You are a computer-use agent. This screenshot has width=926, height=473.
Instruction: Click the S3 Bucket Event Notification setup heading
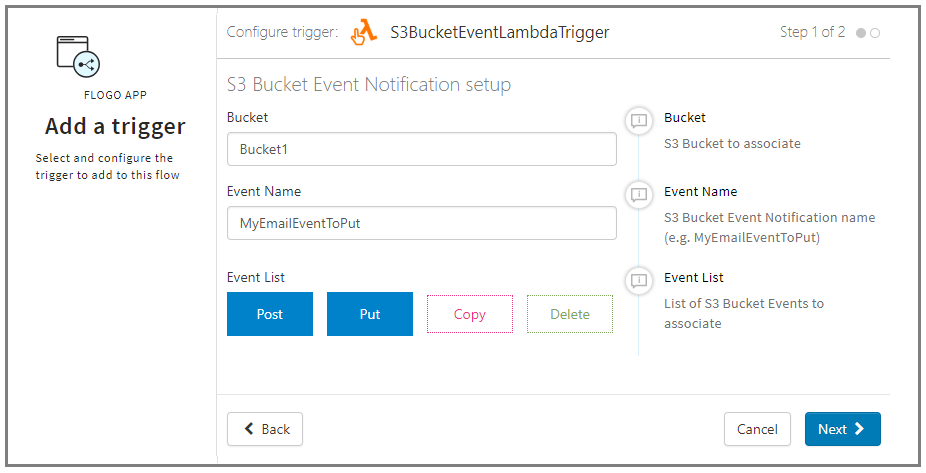click(x=369, y=85)
